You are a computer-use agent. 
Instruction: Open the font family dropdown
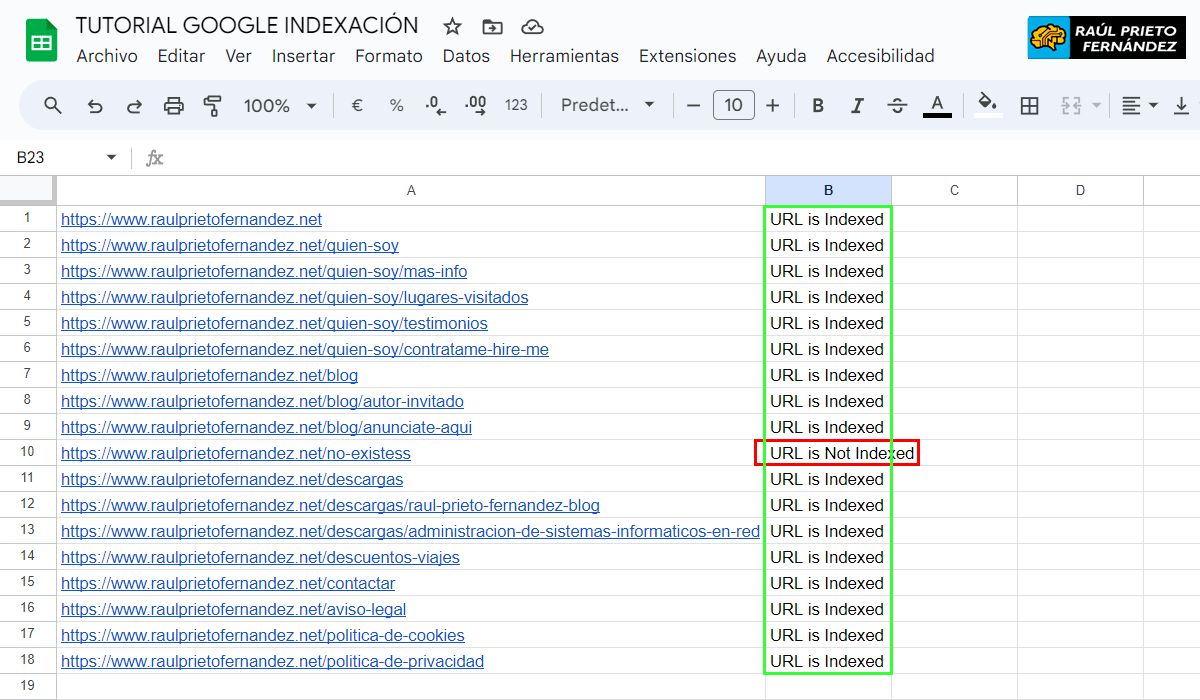[x=607, y=105]
